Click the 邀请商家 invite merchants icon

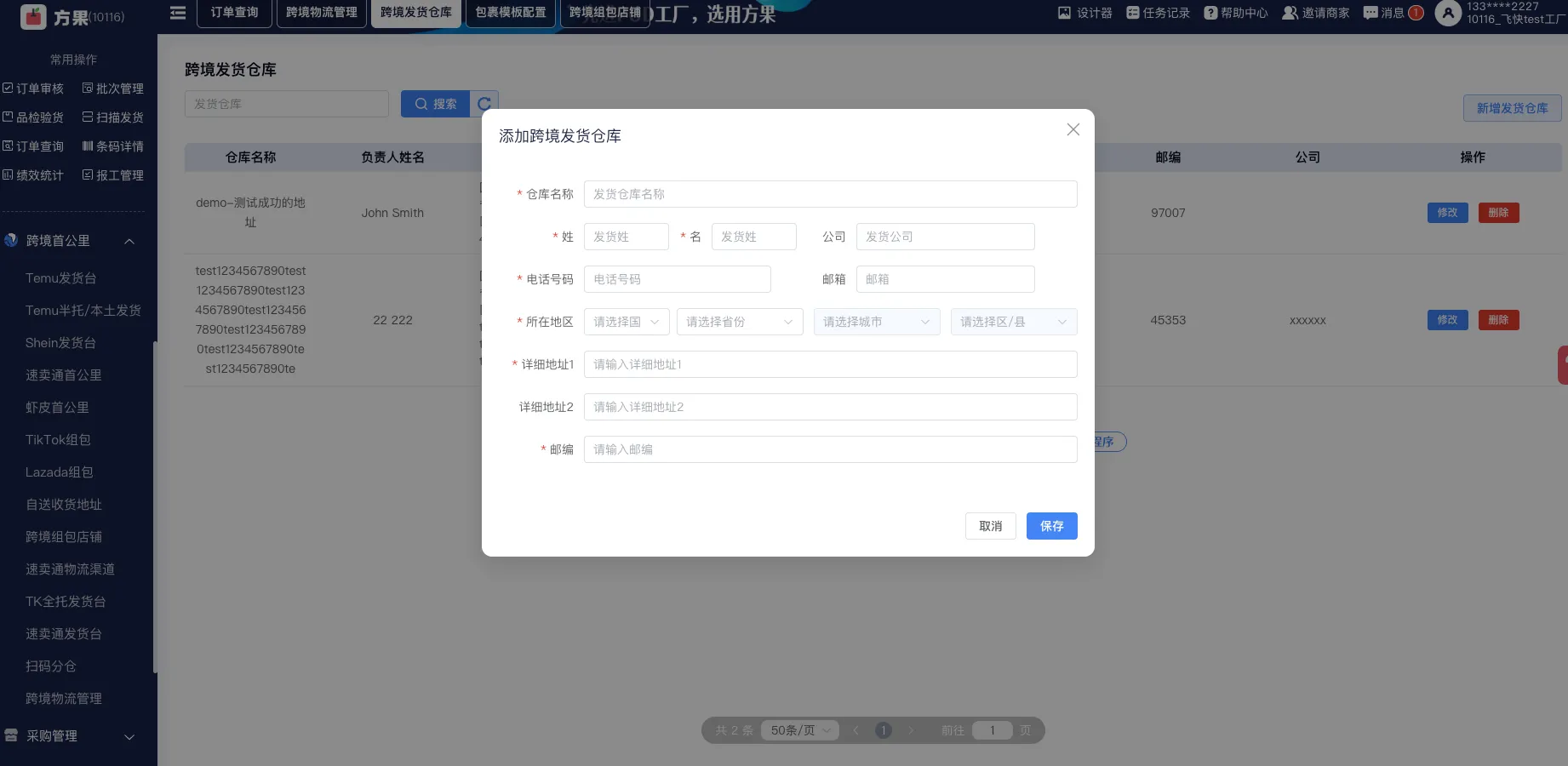(x=1314, y=13)
